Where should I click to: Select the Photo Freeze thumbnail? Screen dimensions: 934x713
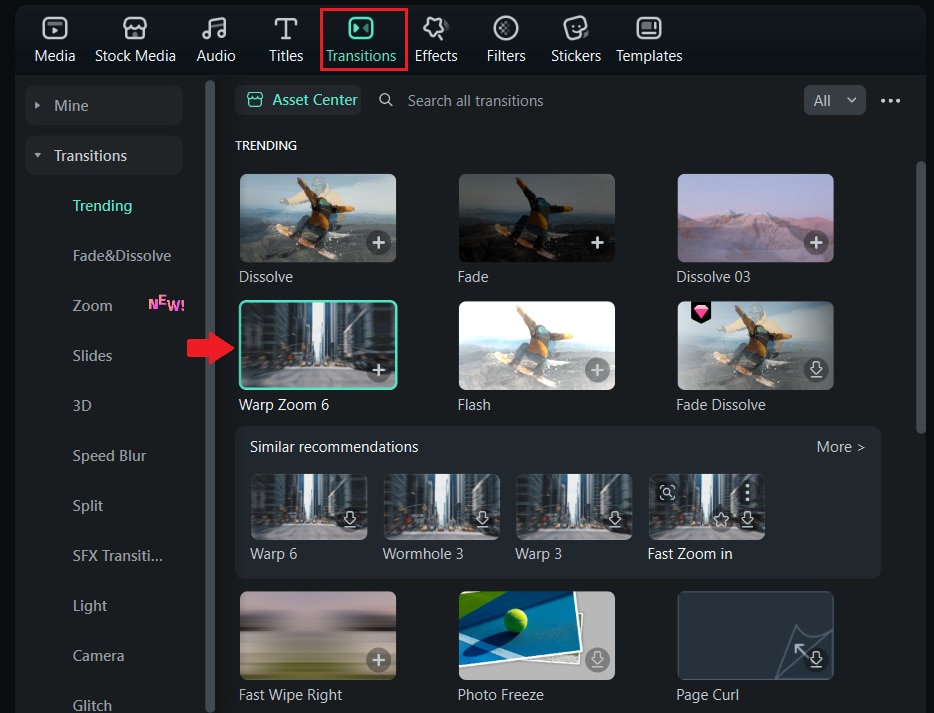tap(537, 635)
